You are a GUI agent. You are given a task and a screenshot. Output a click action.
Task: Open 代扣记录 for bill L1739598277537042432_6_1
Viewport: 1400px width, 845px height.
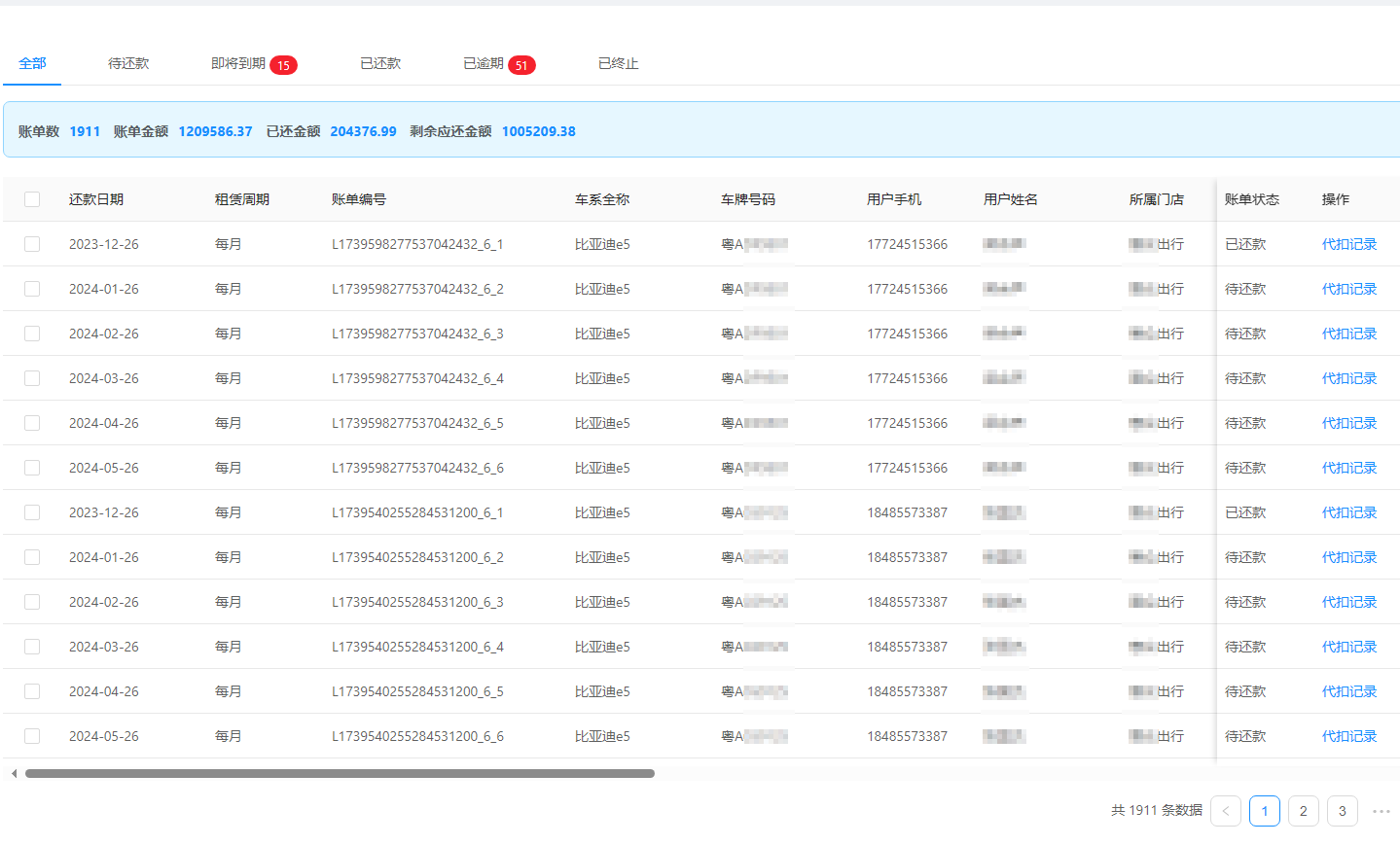pyautogui.click(x=1348, y=244)
